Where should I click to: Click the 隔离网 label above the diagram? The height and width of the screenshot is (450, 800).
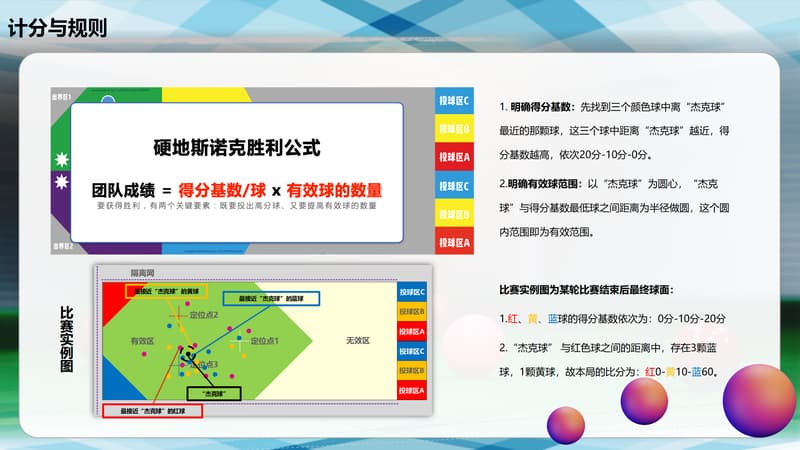click(144, 271)
